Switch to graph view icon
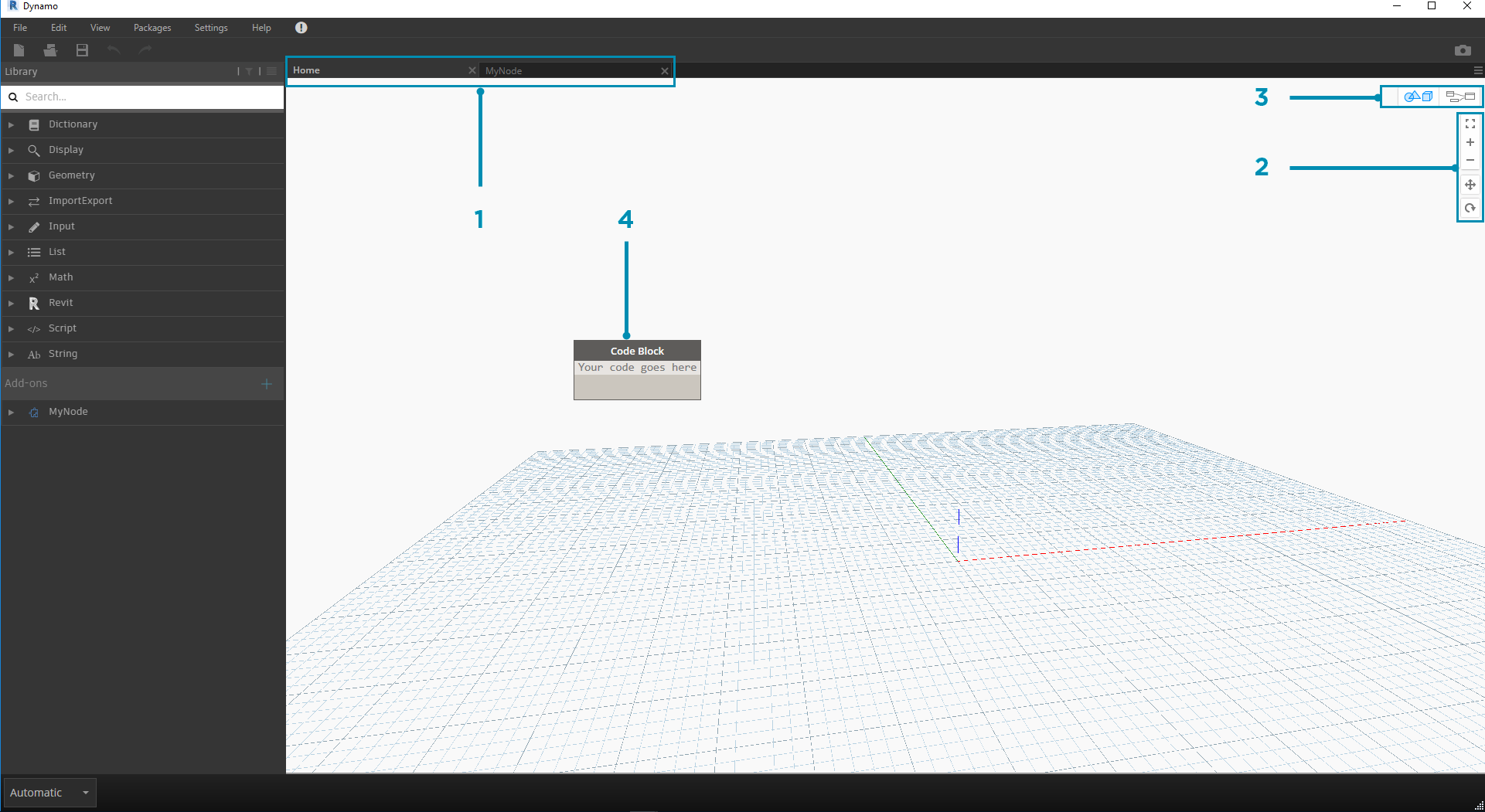 coord(1460,97)
